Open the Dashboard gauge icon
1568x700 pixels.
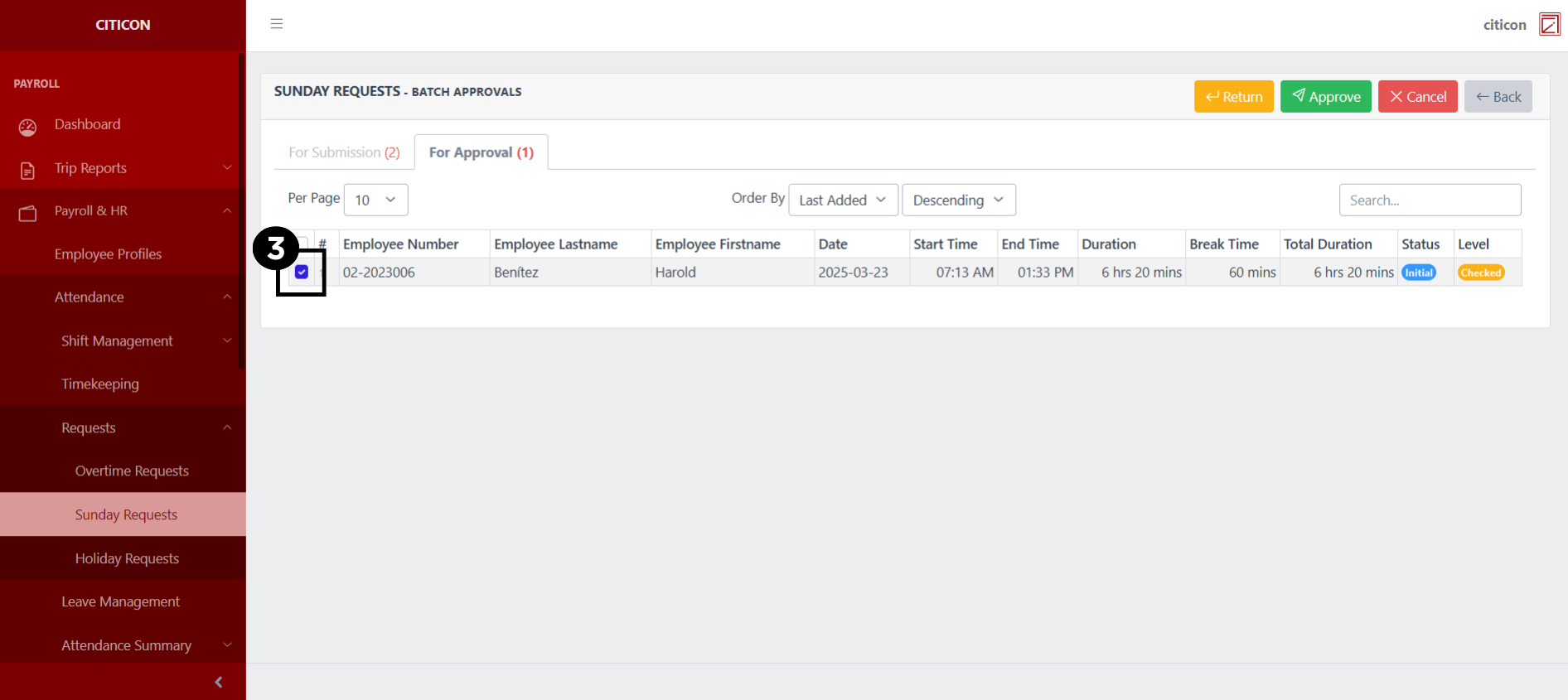(27, 127)
